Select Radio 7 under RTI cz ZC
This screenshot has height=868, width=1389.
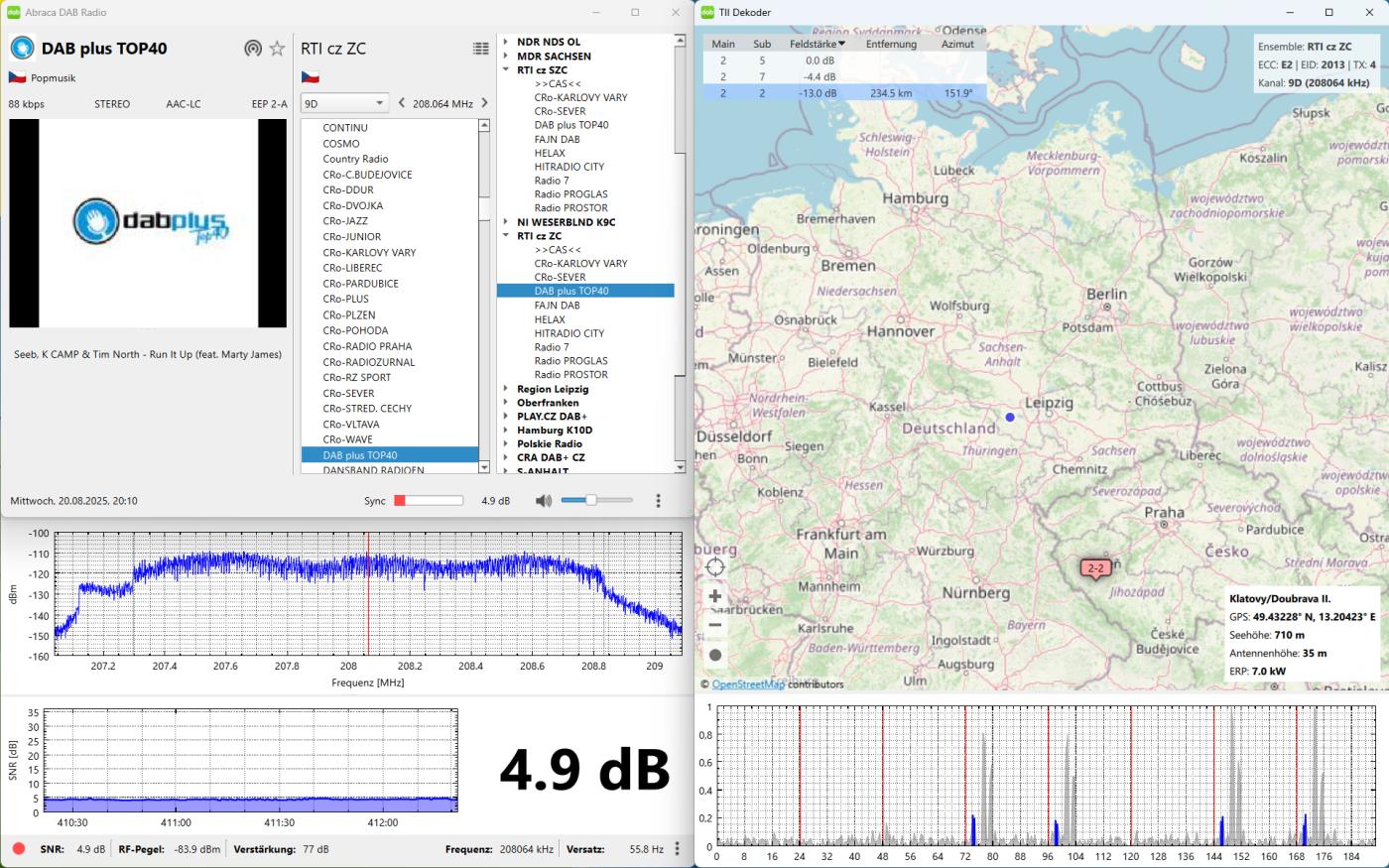point(552,347)
